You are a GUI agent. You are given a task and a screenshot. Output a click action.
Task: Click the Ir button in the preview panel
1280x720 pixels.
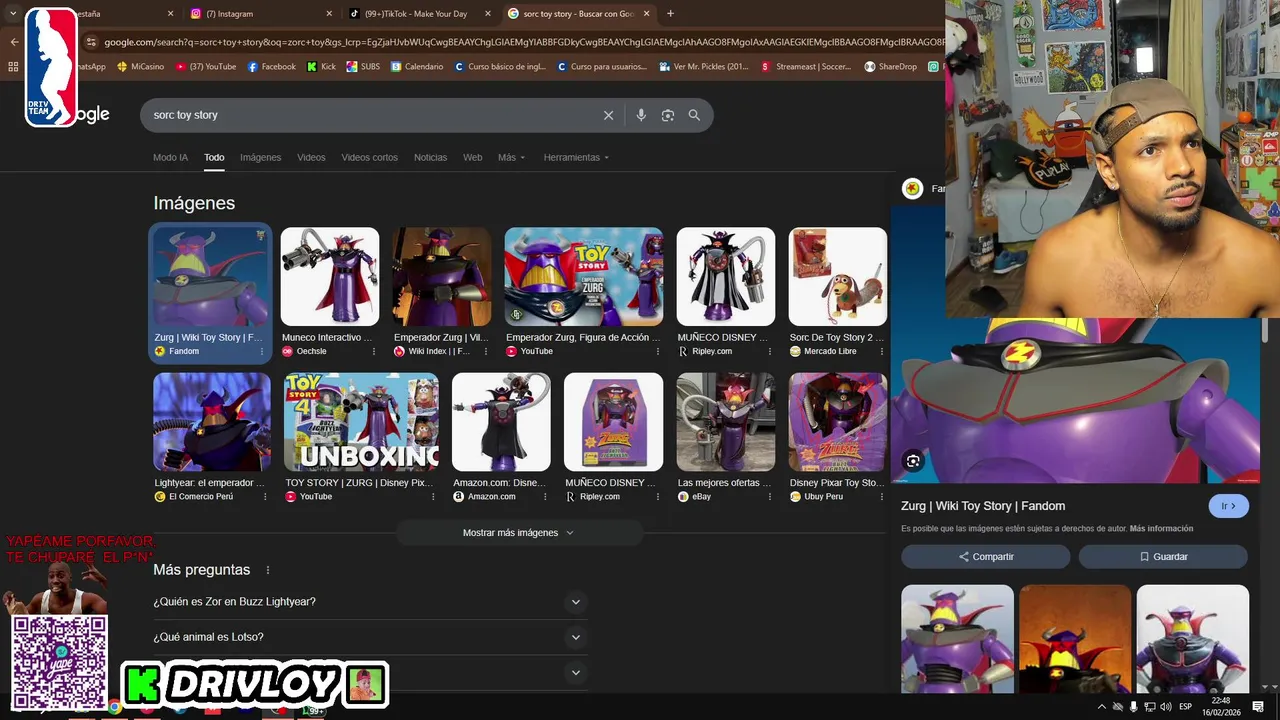point(1228,506)
